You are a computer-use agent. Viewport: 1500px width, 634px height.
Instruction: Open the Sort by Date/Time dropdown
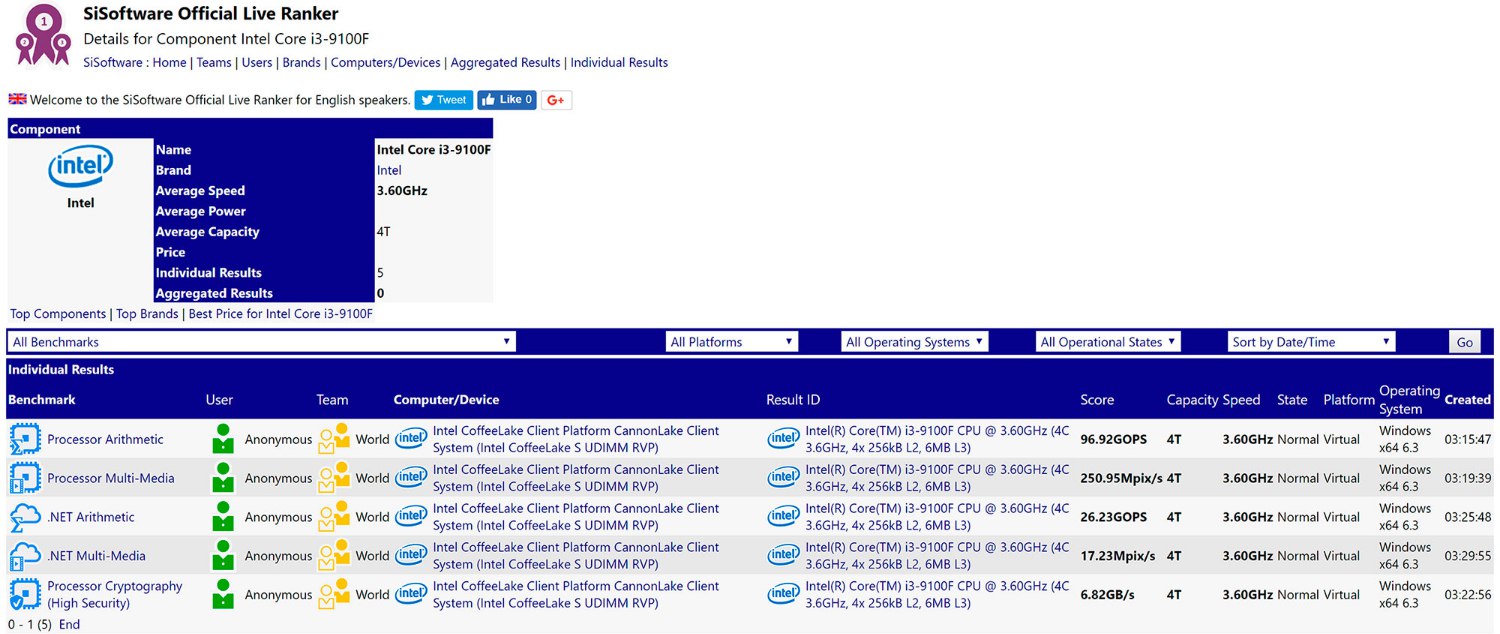1311,342
